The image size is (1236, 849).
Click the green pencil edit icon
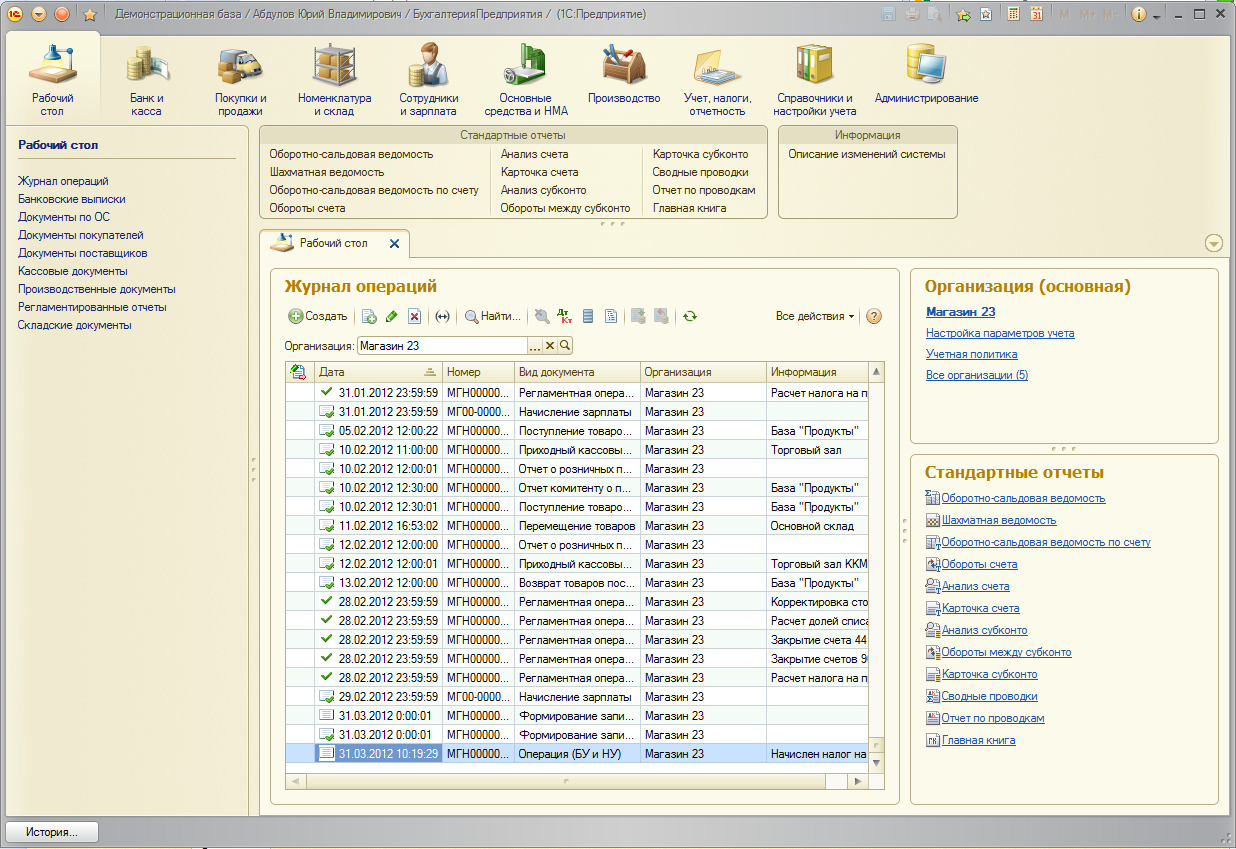391,316
